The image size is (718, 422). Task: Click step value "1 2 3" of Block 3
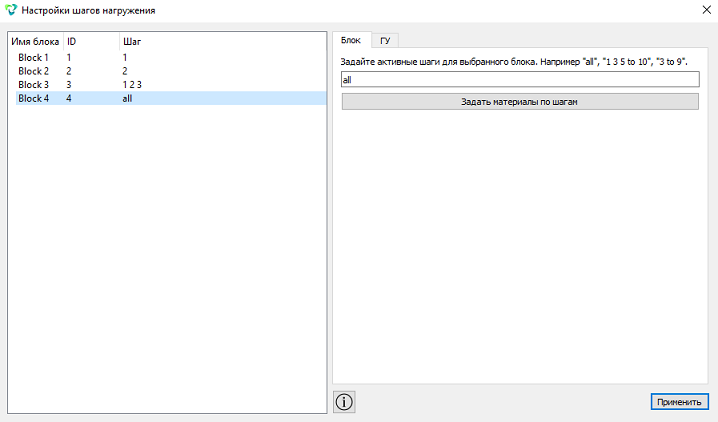click(x=132, y=85)
